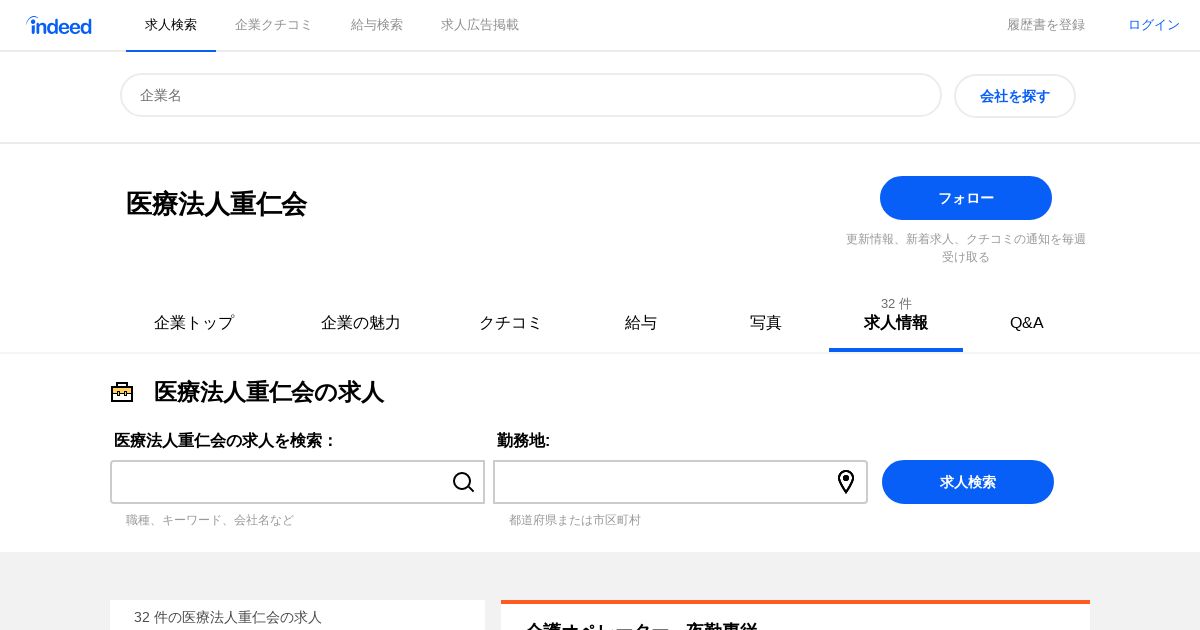
Task: Click the briefcase icon beside jobs heading
Action: click(122, 392)
